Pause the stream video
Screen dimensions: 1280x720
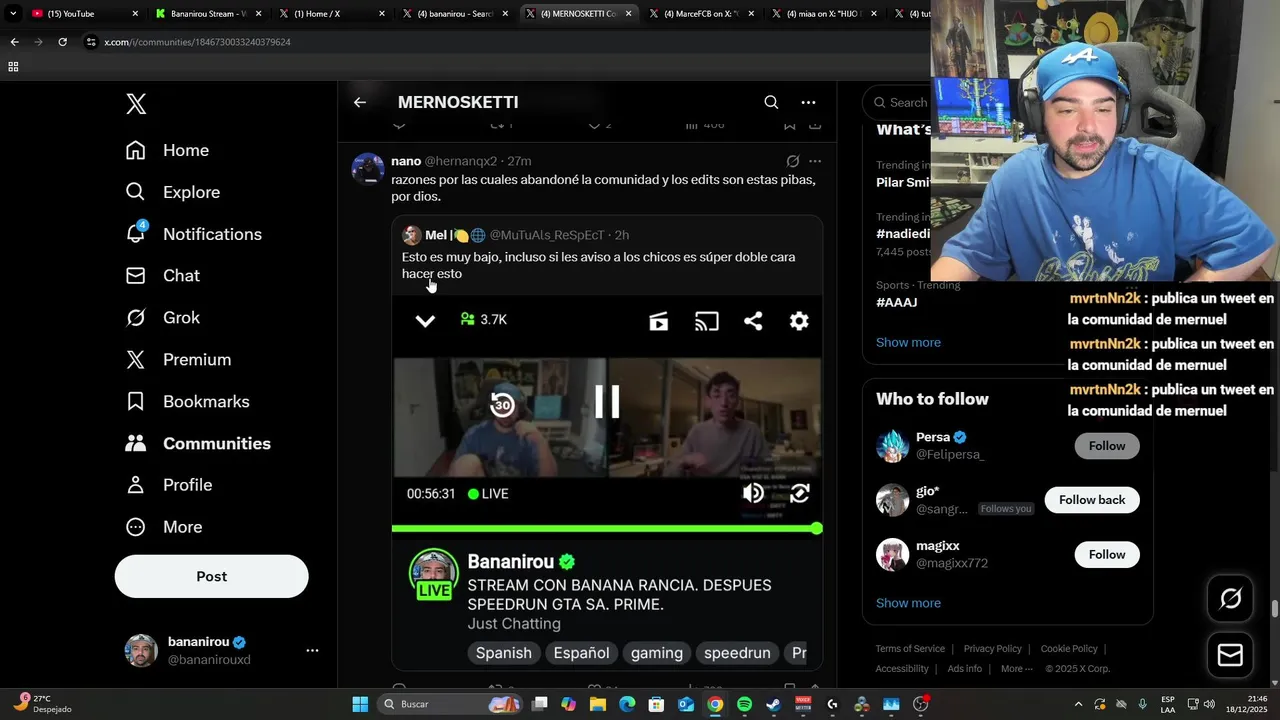coord(607,401)
